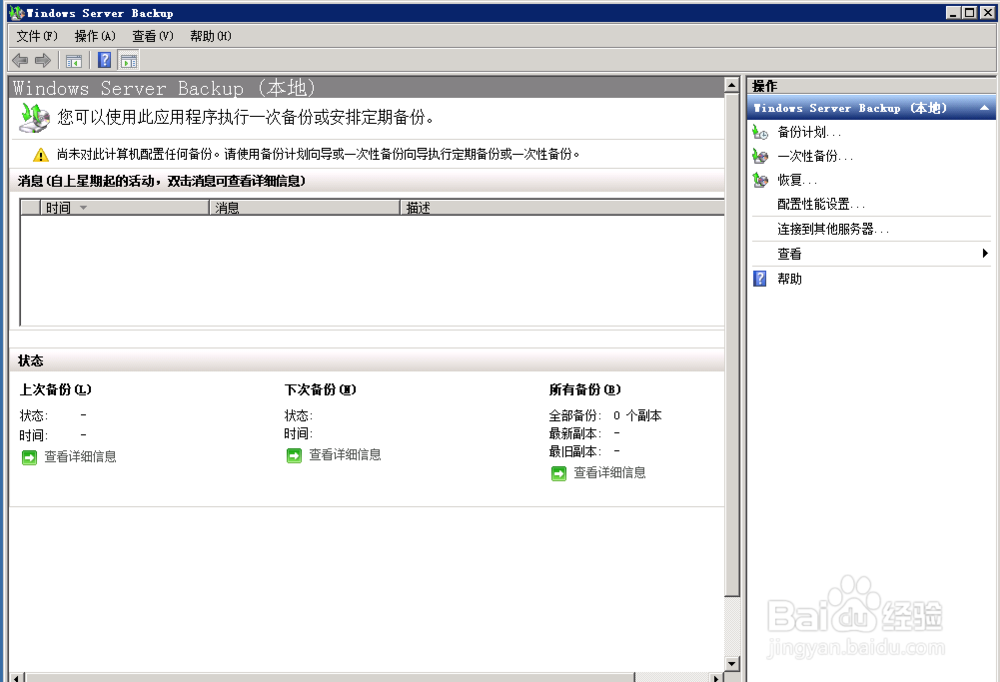Click the 备份计划 clock icon
Viewport: 1000px width, 682px height.
[x=760, y=132]
